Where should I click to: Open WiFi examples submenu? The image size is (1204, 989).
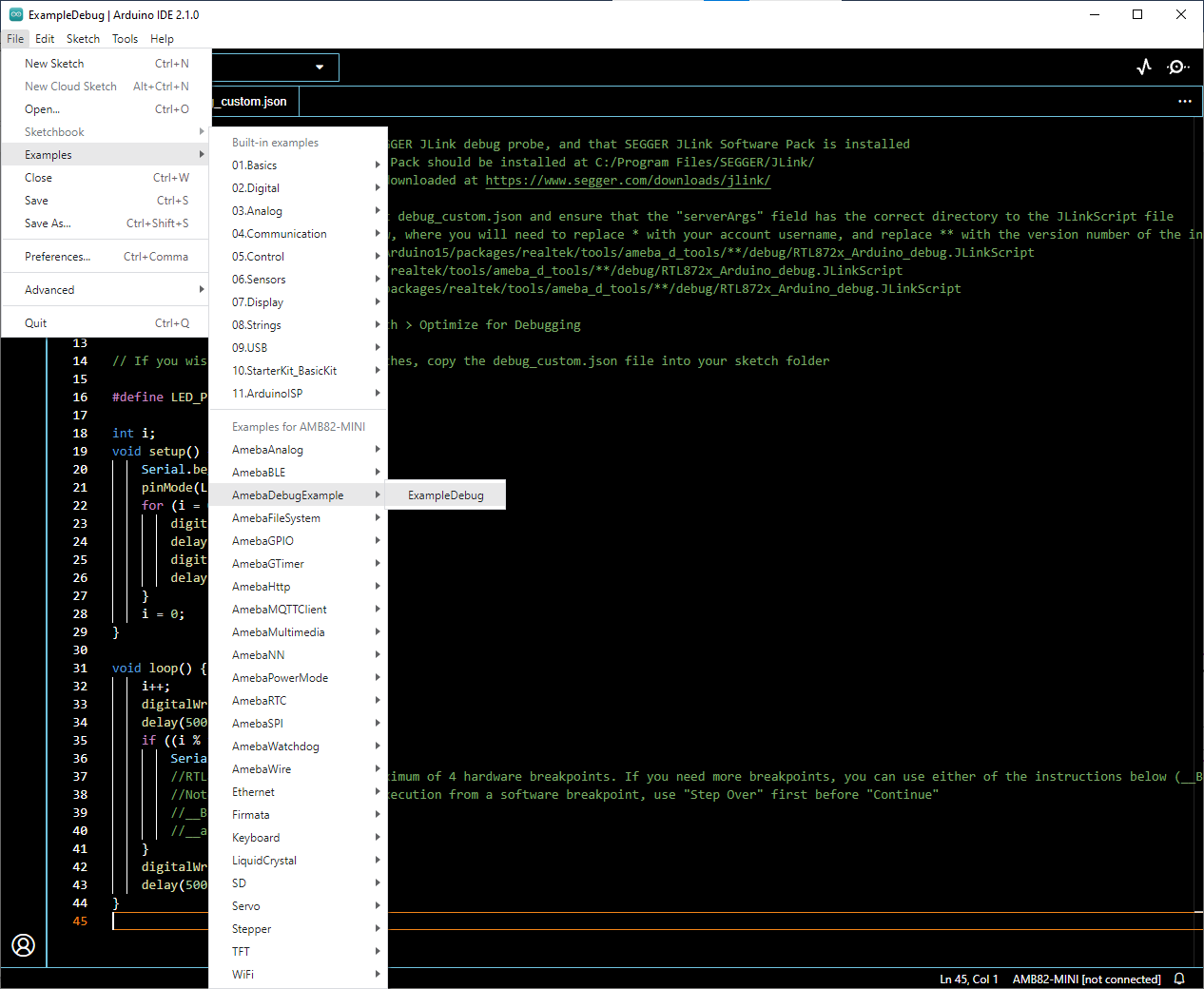click(x=299, y=975)
